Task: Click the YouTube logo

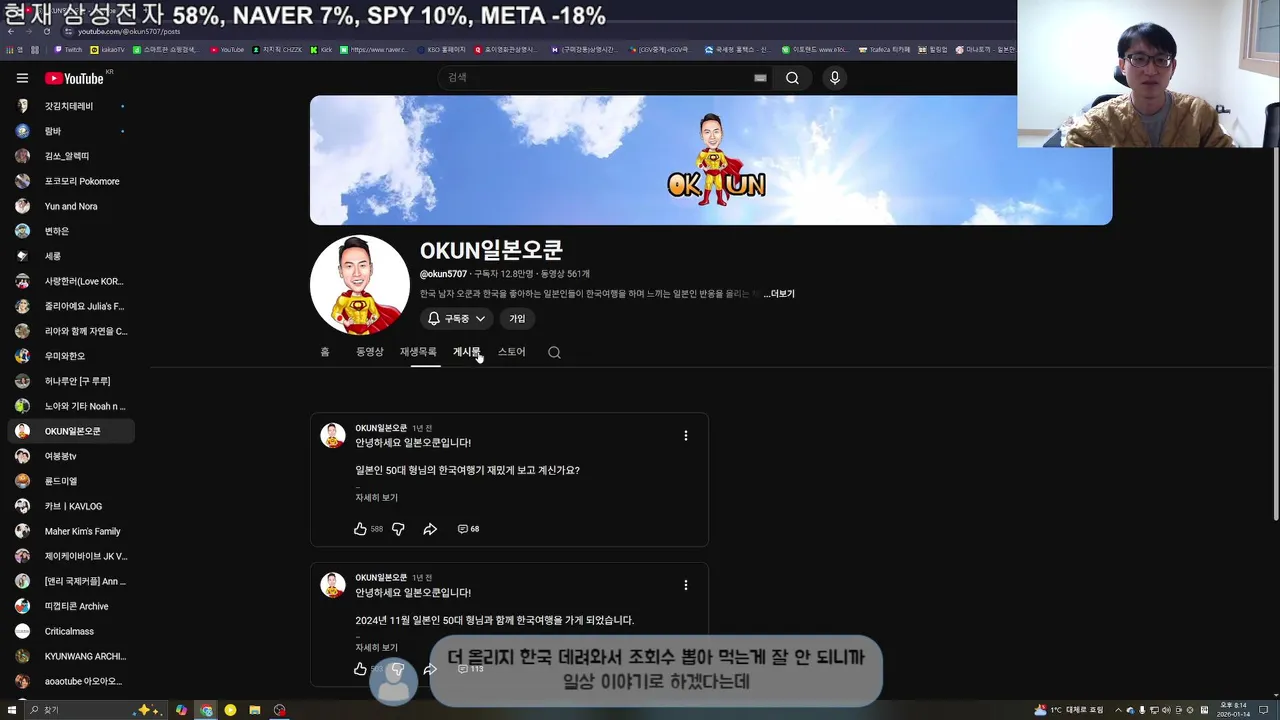Action: pyautogui.click(x=76, y=78)
